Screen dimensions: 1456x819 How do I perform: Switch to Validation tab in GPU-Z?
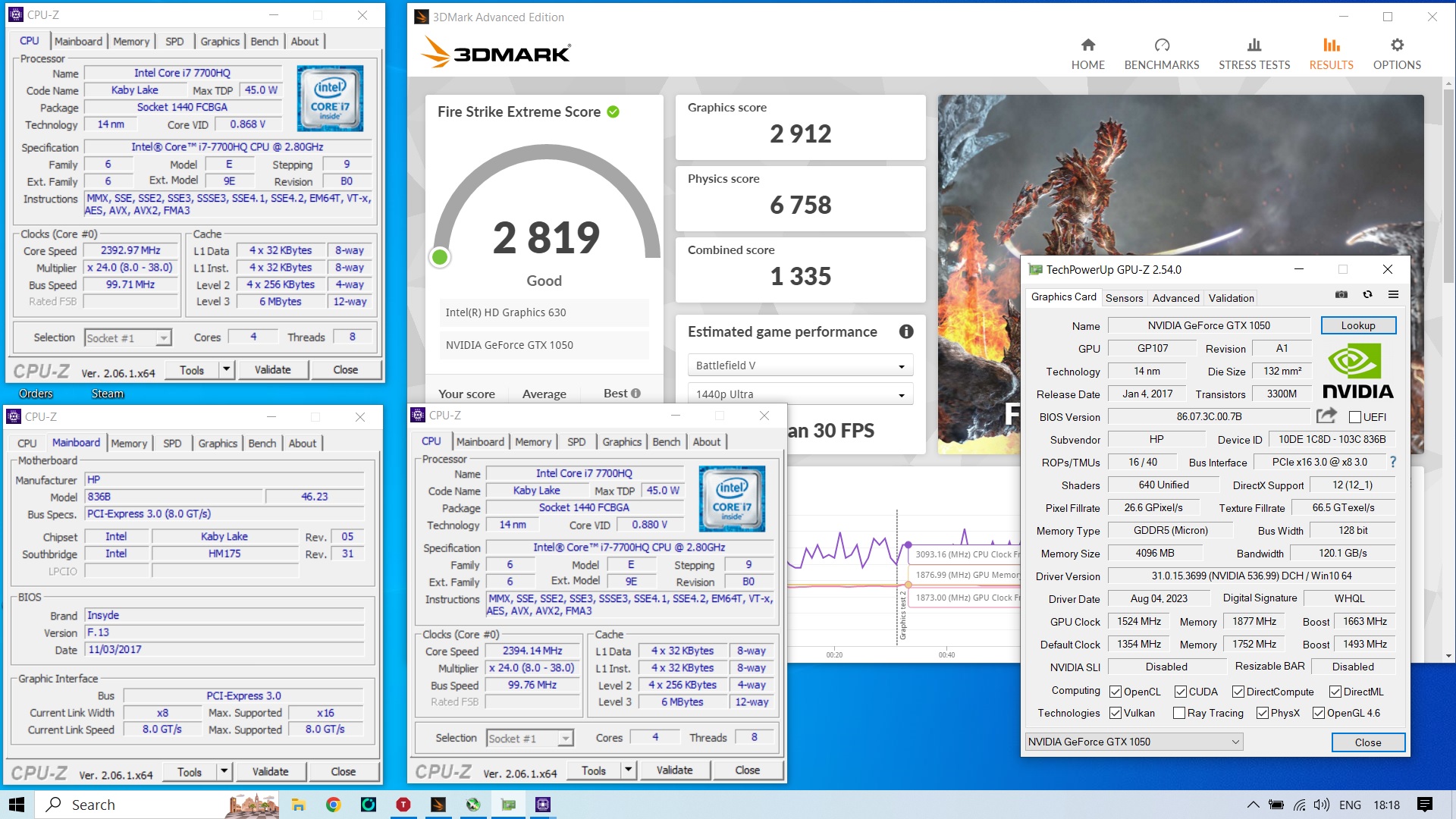1231,298
